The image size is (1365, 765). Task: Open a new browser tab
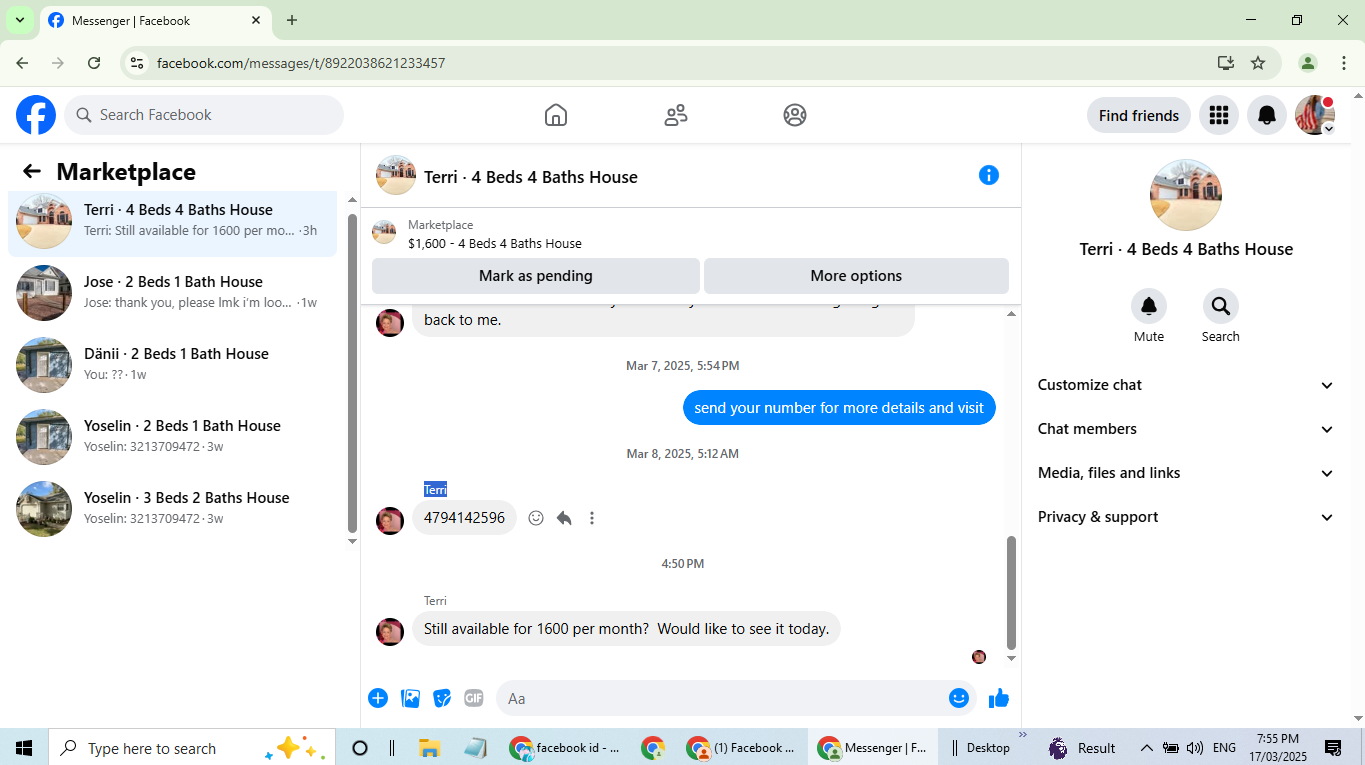tap(292, 20)
